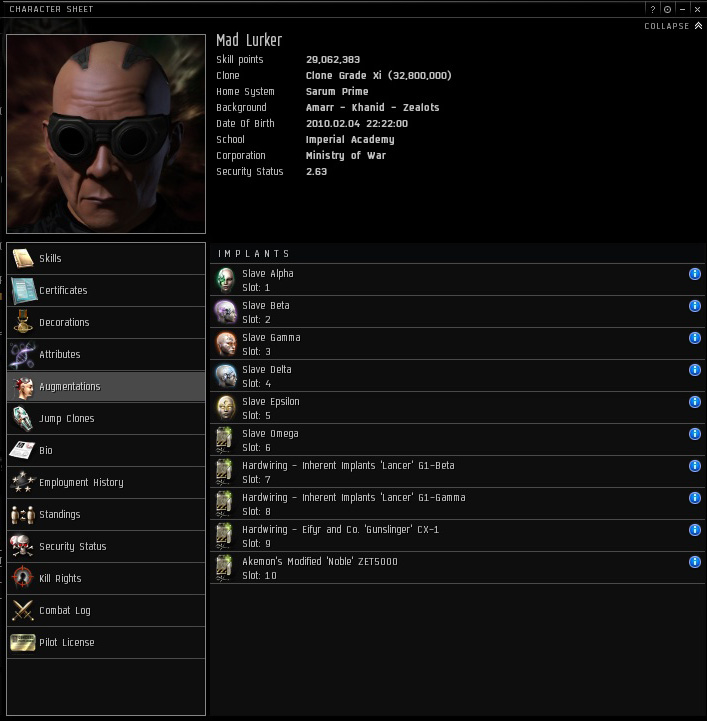707x721 pixels.
Task: Click the slot 10 Akemon's implant icon
Action: pyautogui.click(x=225, y=568)
